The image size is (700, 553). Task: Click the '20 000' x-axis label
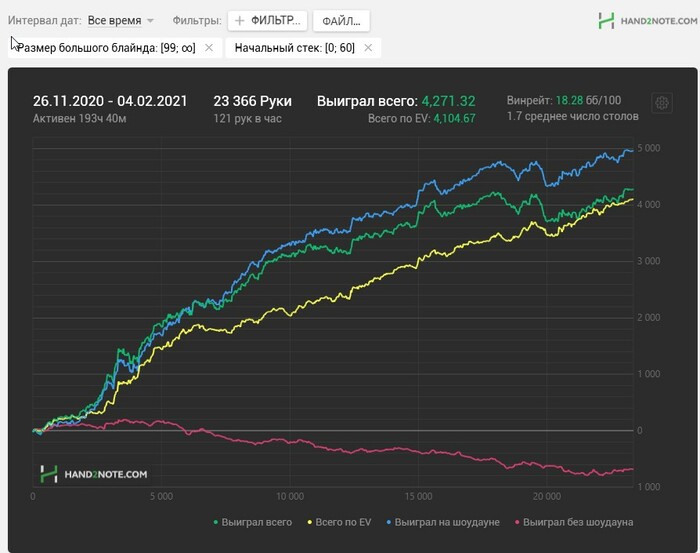[x=547, y=496]
